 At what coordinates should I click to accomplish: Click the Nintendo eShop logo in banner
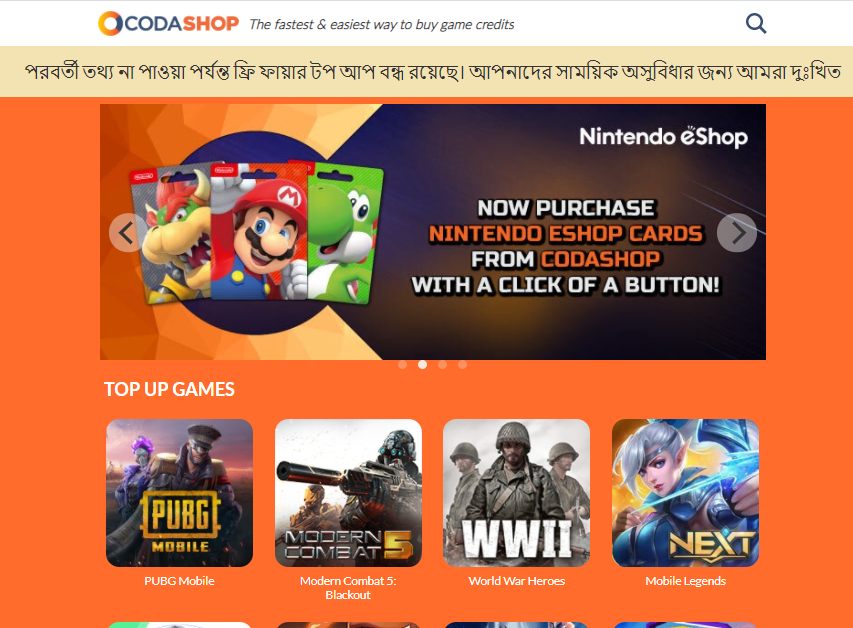664,137
